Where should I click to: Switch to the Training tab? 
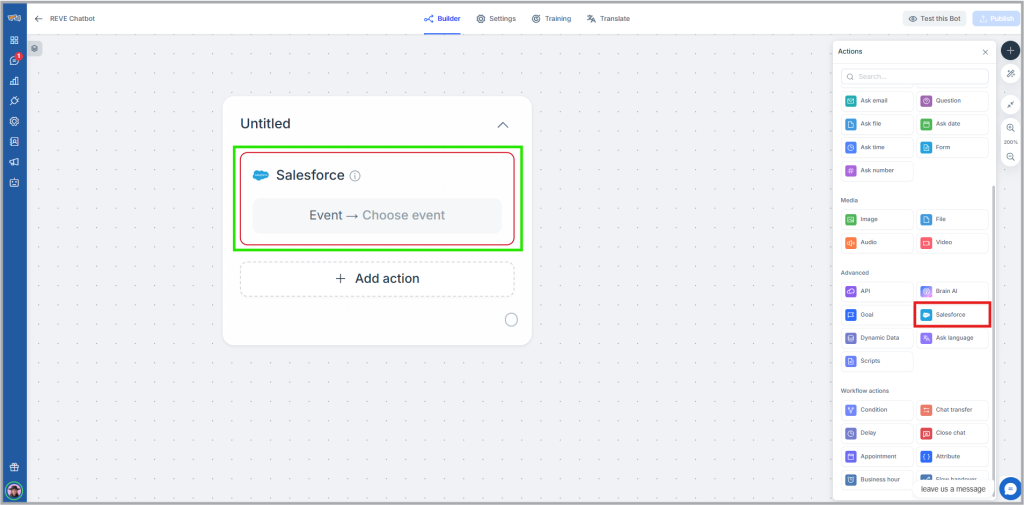(551, 19)
